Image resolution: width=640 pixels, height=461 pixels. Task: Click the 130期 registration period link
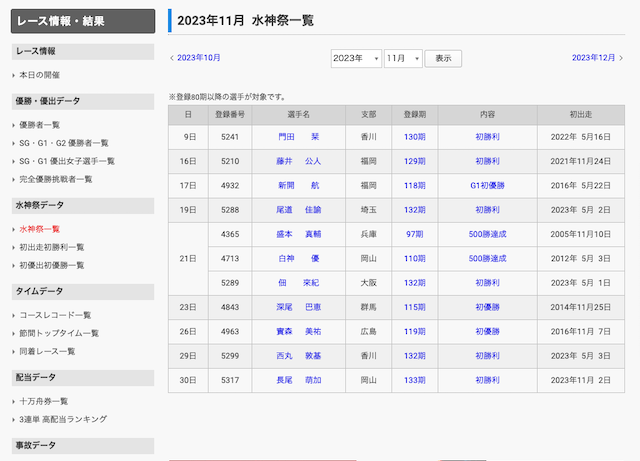415,137
